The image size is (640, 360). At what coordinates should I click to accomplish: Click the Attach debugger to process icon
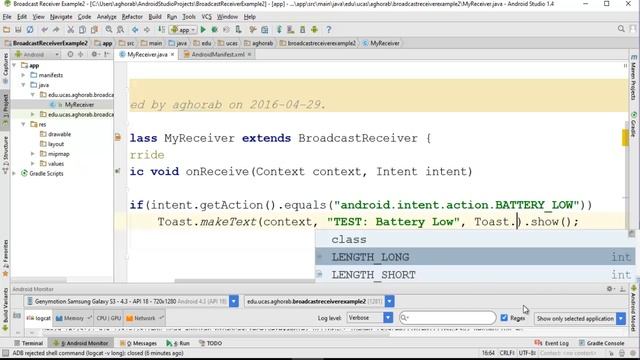coord(238,29)
